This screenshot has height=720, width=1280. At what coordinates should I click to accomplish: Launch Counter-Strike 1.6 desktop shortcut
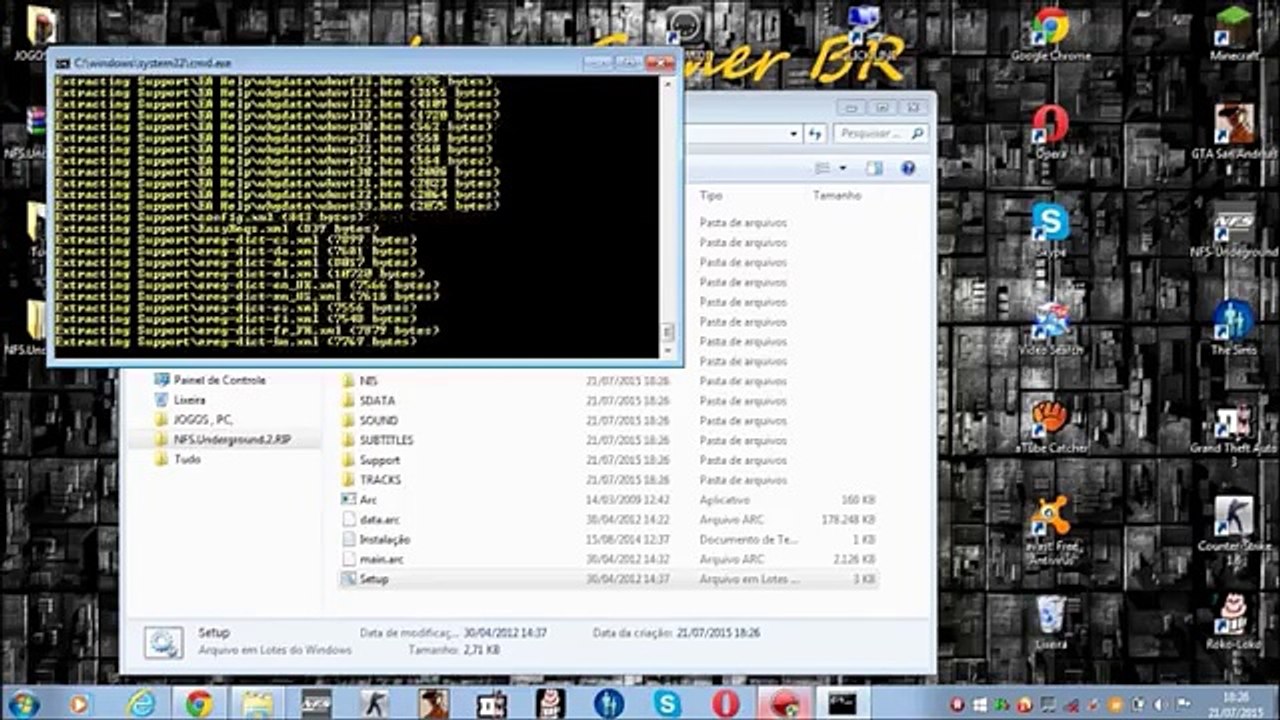click(x=1234, y=528)
